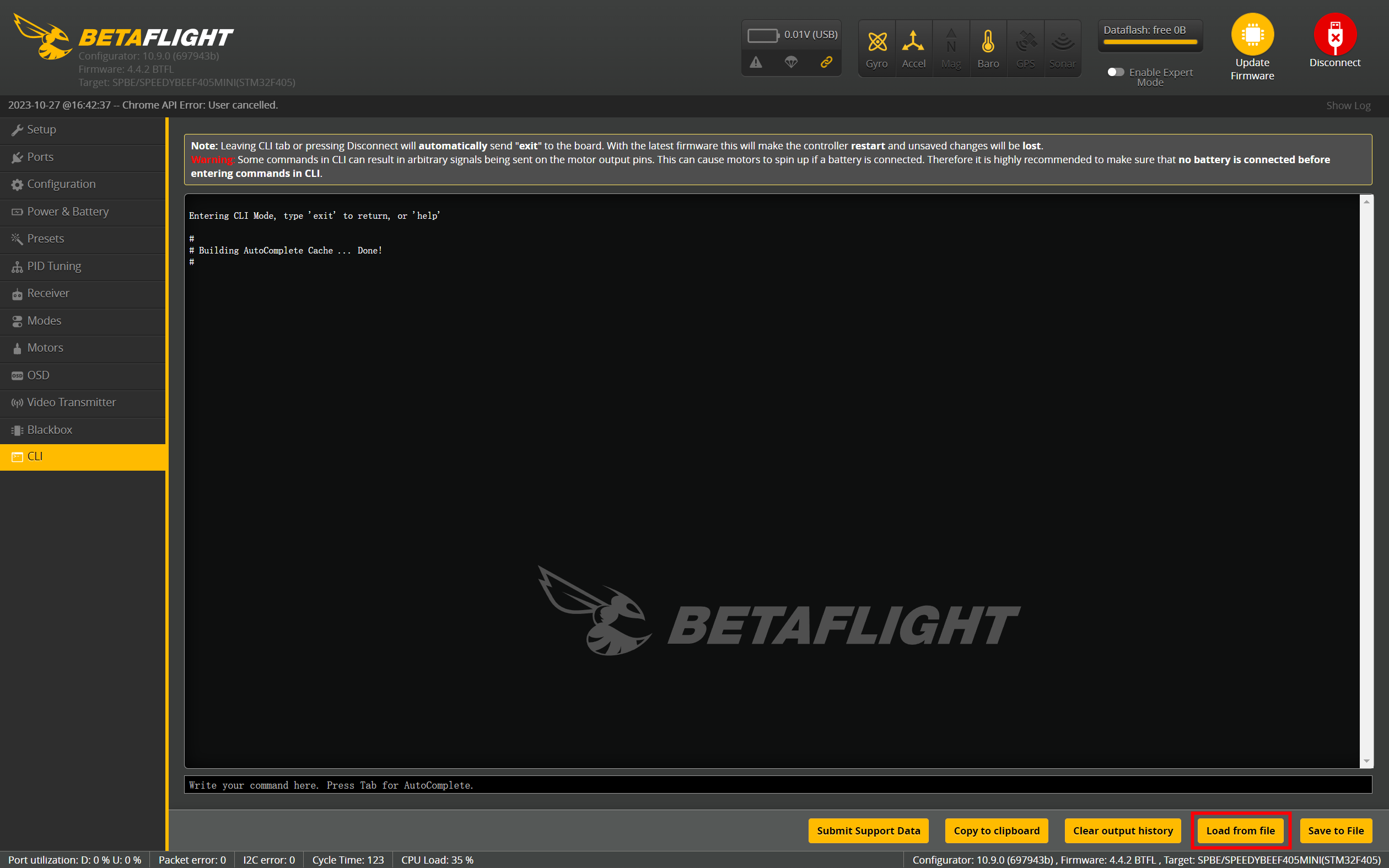Image resolution: width=1389 pixels, height=868 pixels.
Task: Click the Motors icon in the sidebar
Action: [x=17, y=348]
